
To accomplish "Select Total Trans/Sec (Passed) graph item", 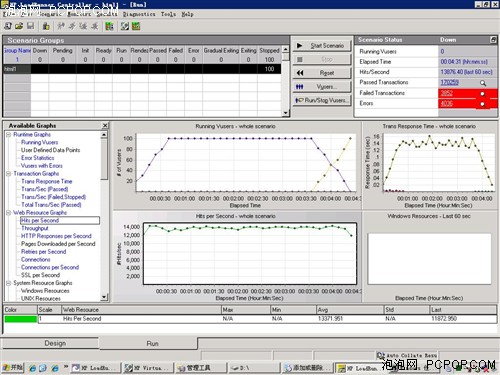I will click(x=51, y=205).
